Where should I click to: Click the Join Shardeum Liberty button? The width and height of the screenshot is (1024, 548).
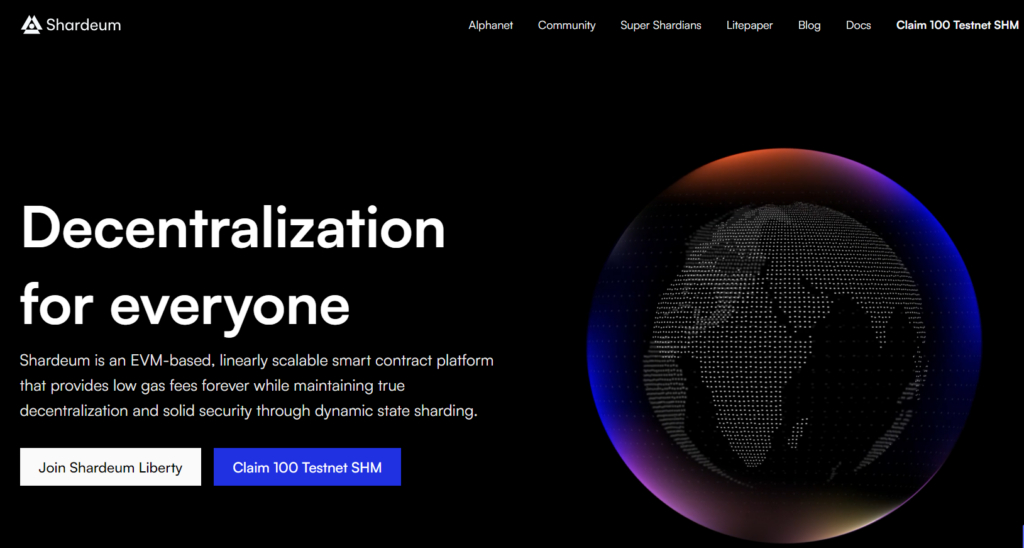pos(110,467)
